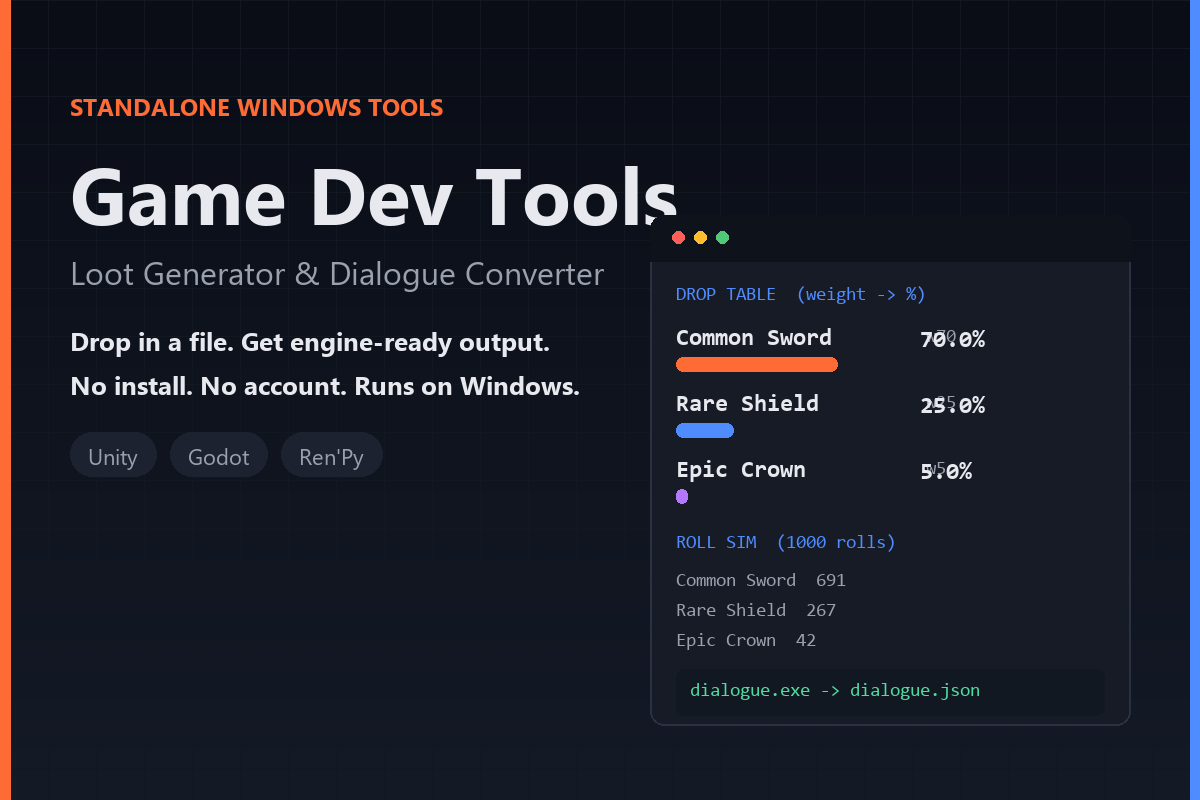1200x800 pixels.
Task: Click the "Rare Shield 267" roll result
Action: [756, 610]
